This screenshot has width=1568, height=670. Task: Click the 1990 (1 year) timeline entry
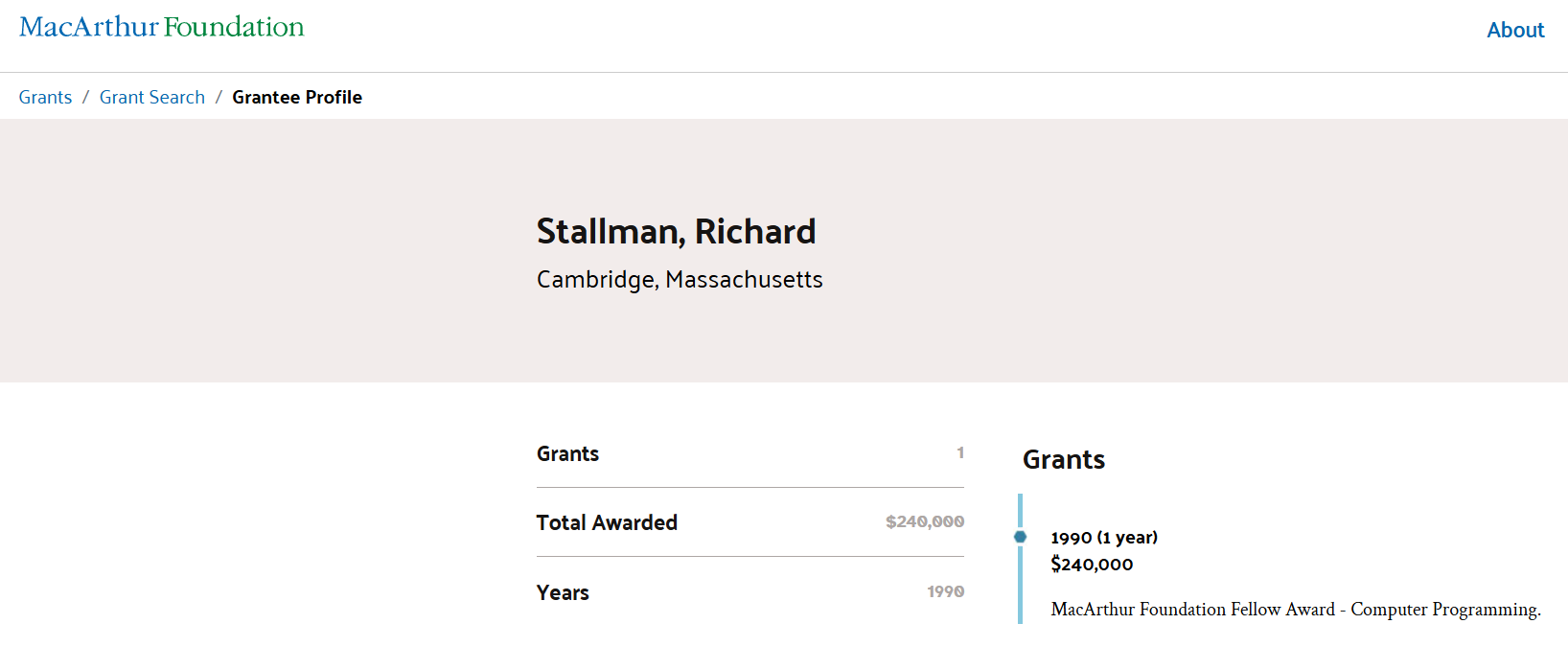click(1103, 538)
